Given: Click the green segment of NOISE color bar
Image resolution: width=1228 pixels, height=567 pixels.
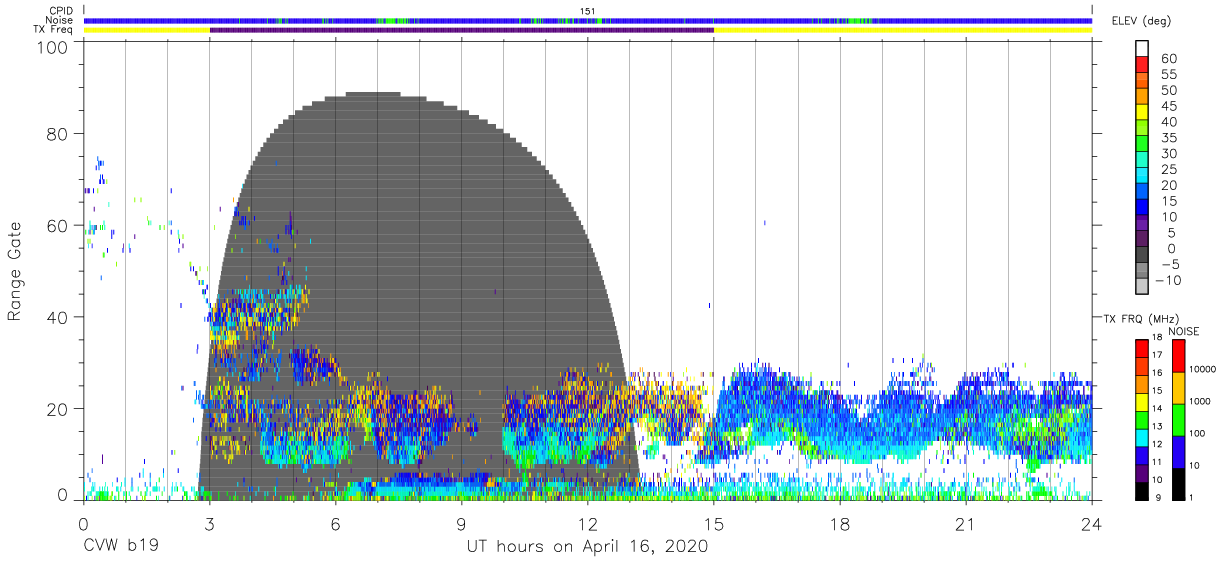Looking at the screenshot, I should [1178, 419].
